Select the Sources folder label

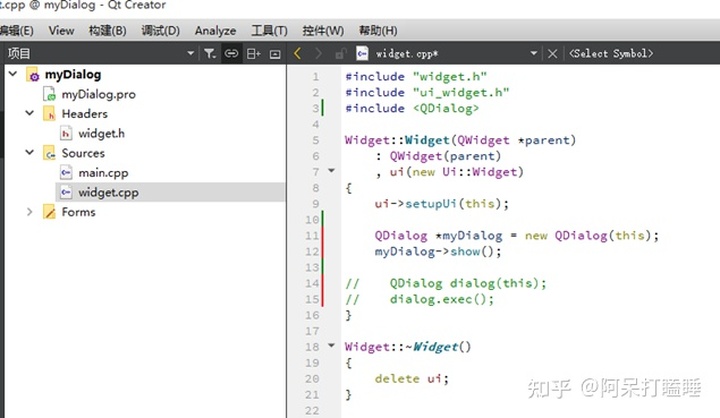tap(83, 153)
